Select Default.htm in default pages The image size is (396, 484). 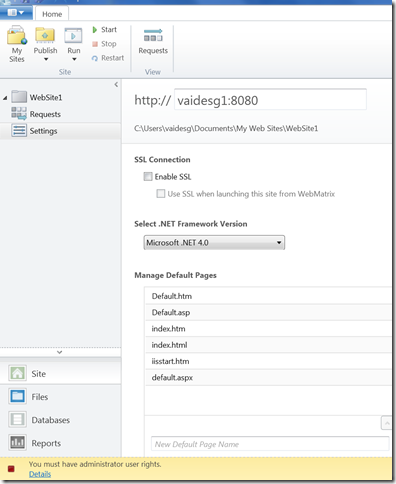click(x=269, y=296)
